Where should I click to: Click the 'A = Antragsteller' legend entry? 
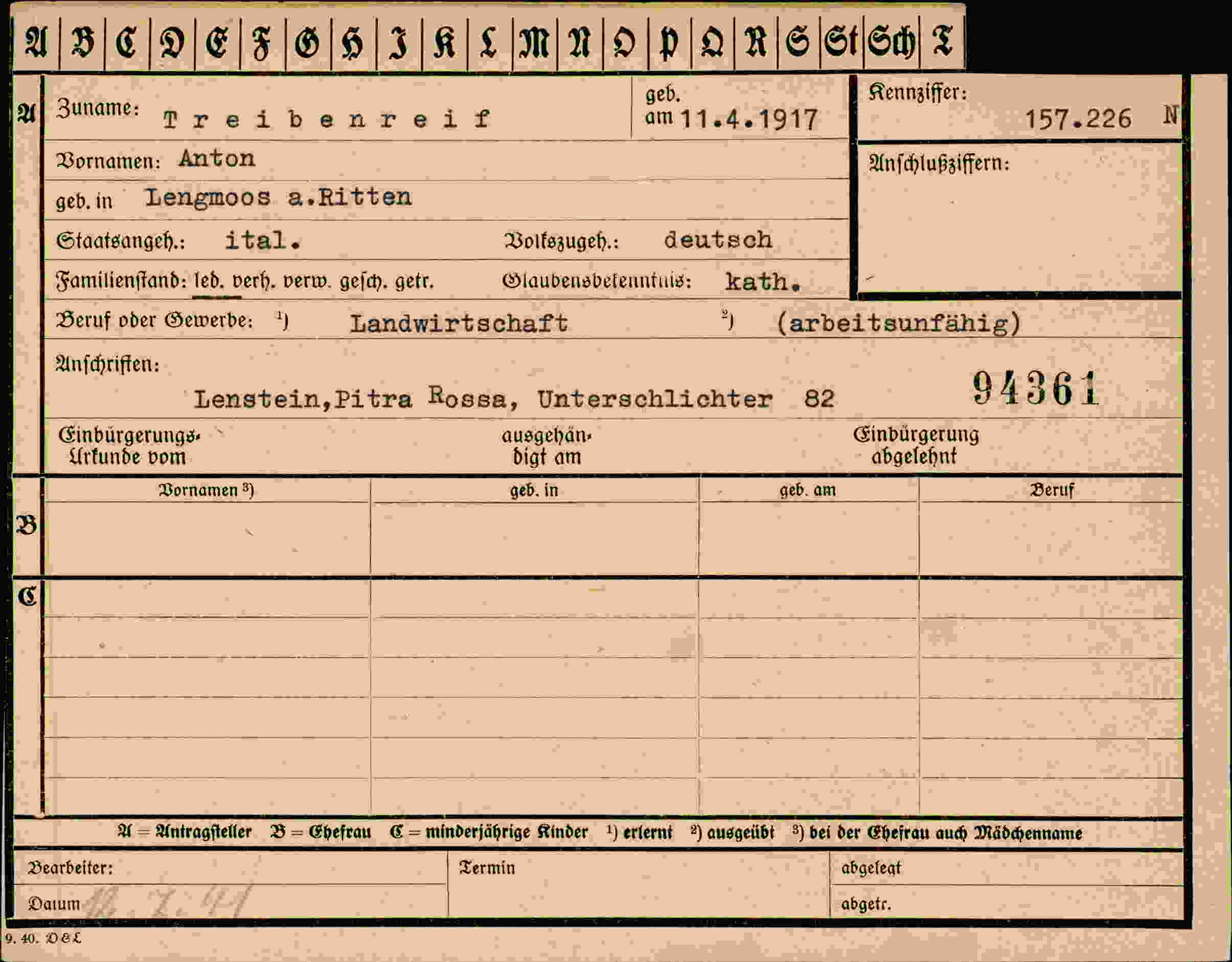tap(185, 832)
